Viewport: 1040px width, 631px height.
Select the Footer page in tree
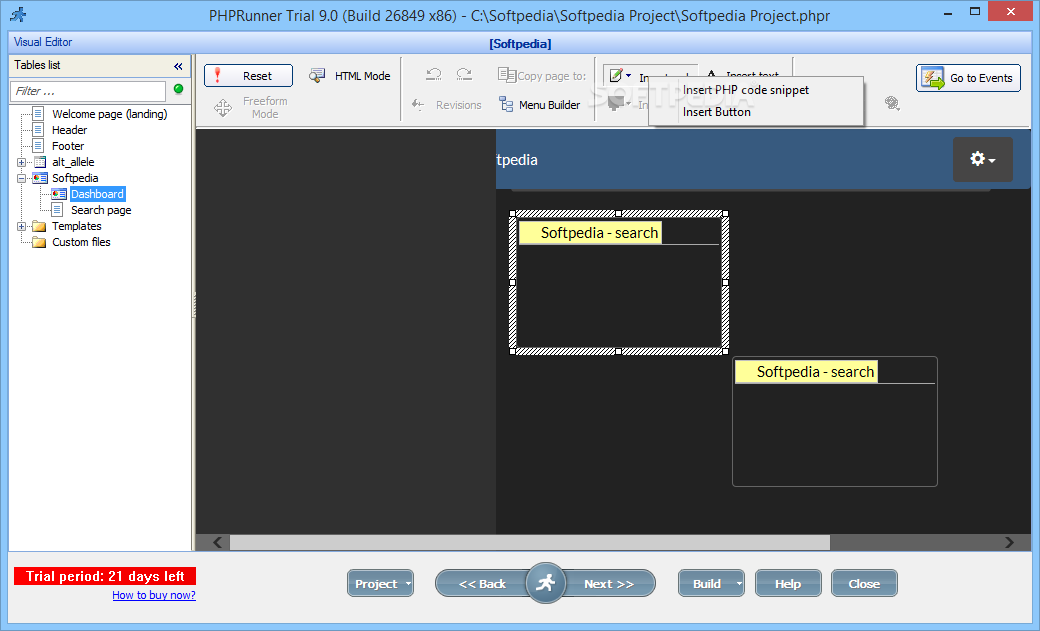pos(68,146)
